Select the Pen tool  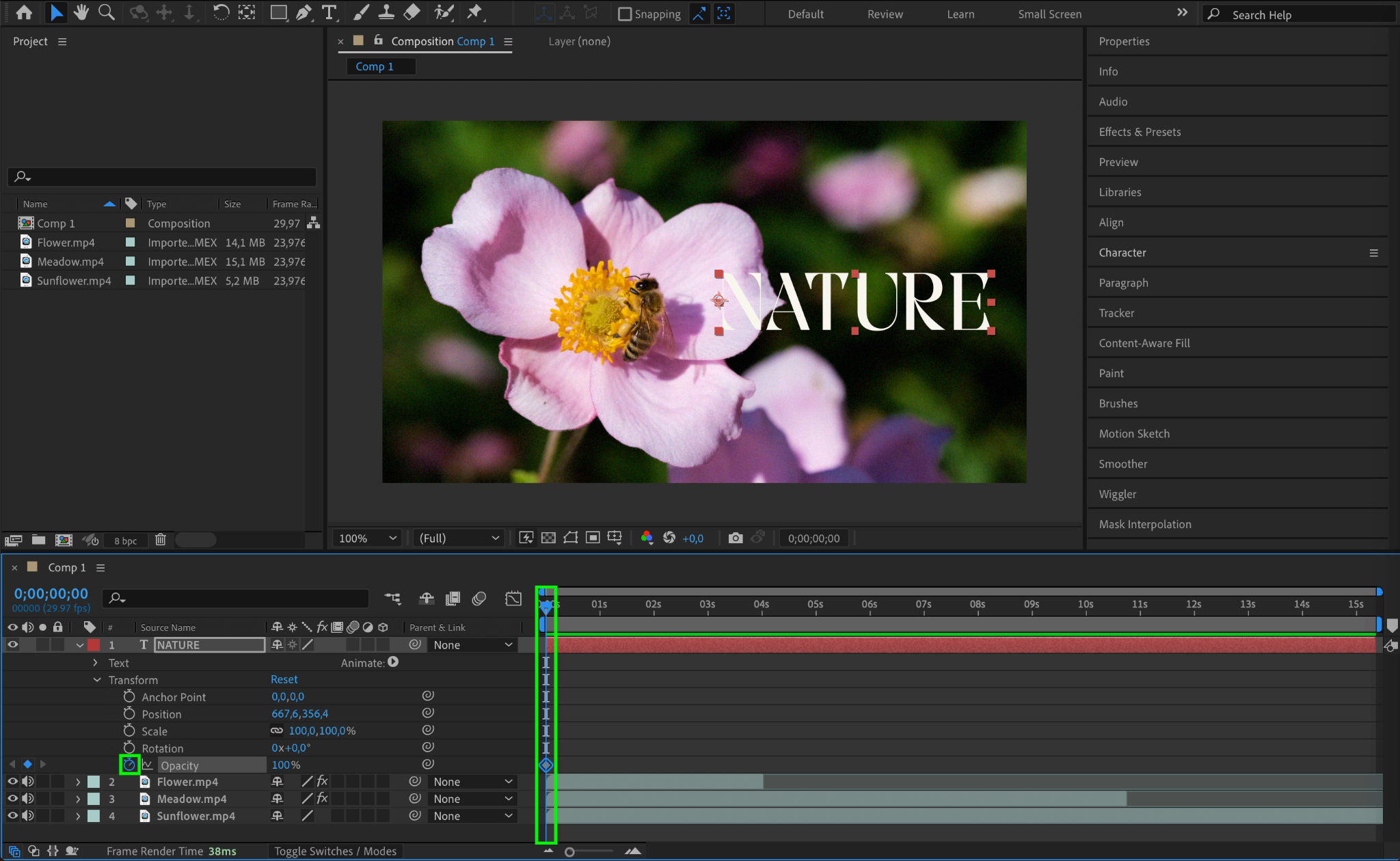[x=304, y=12]
